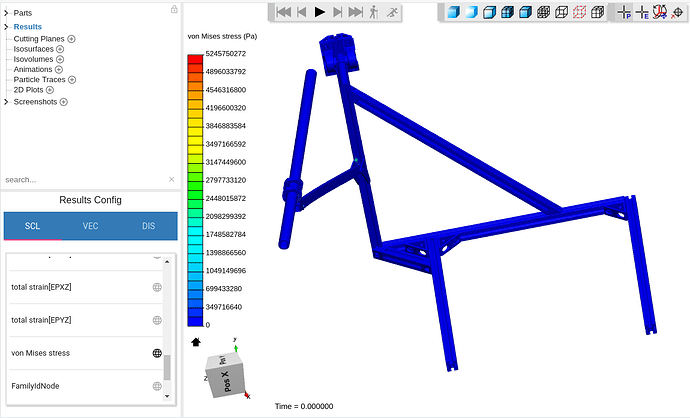Select Isovolumes tree item
The height and width of the screenshot is (418, 690).
33,59
